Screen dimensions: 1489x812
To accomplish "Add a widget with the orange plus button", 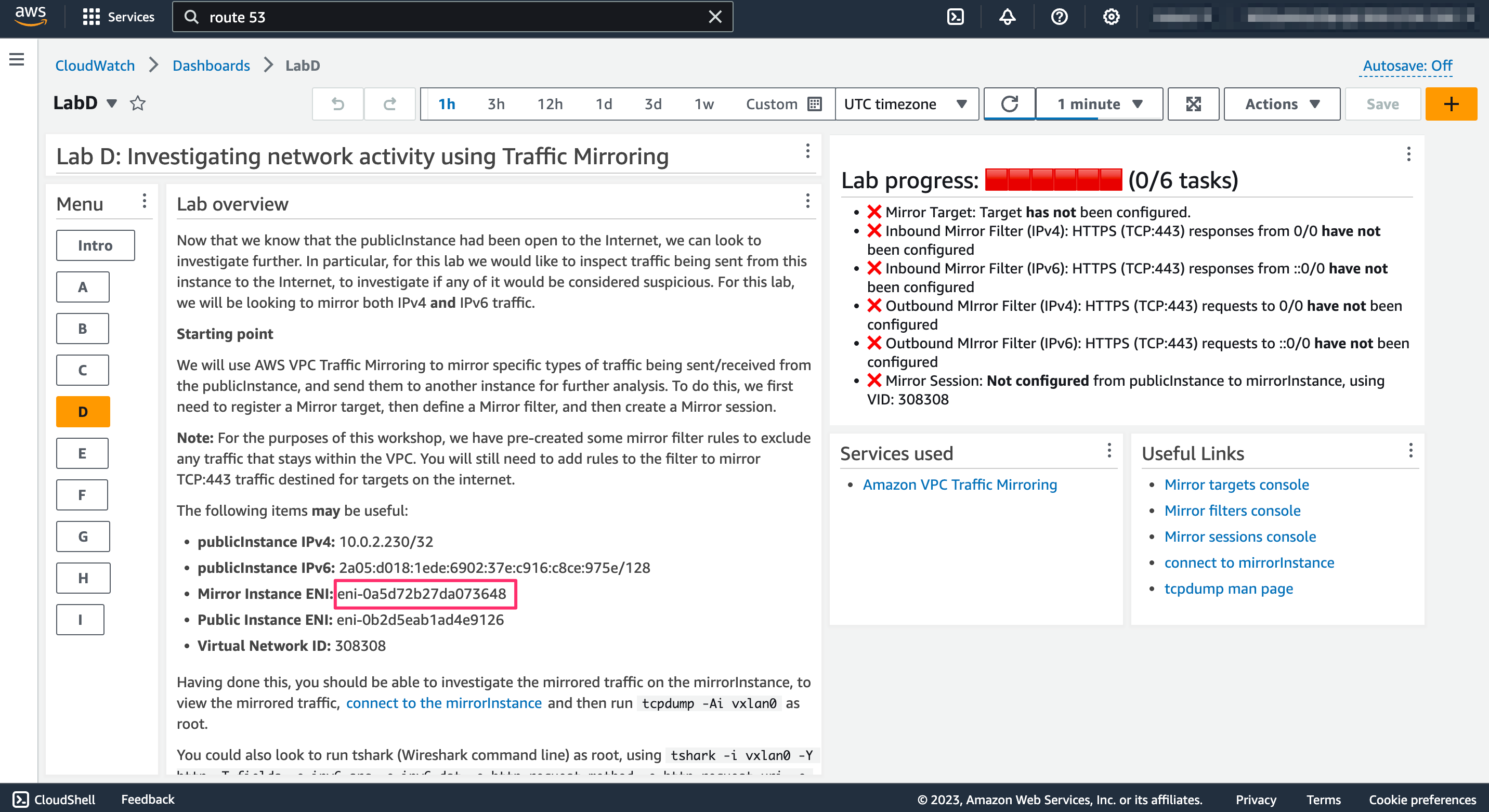I will tap(1451, 104).
